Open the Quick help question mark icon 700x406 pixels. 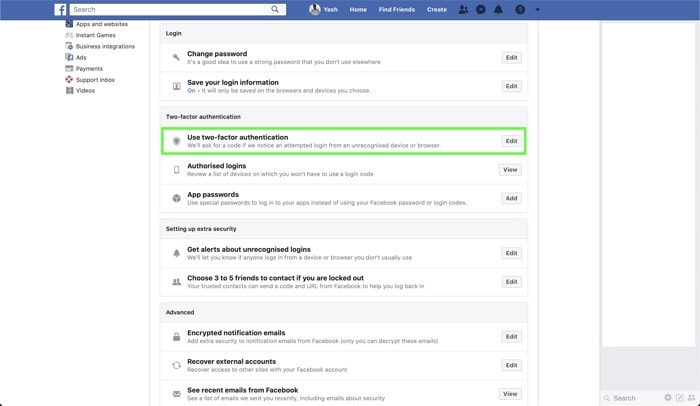(520, 9)
